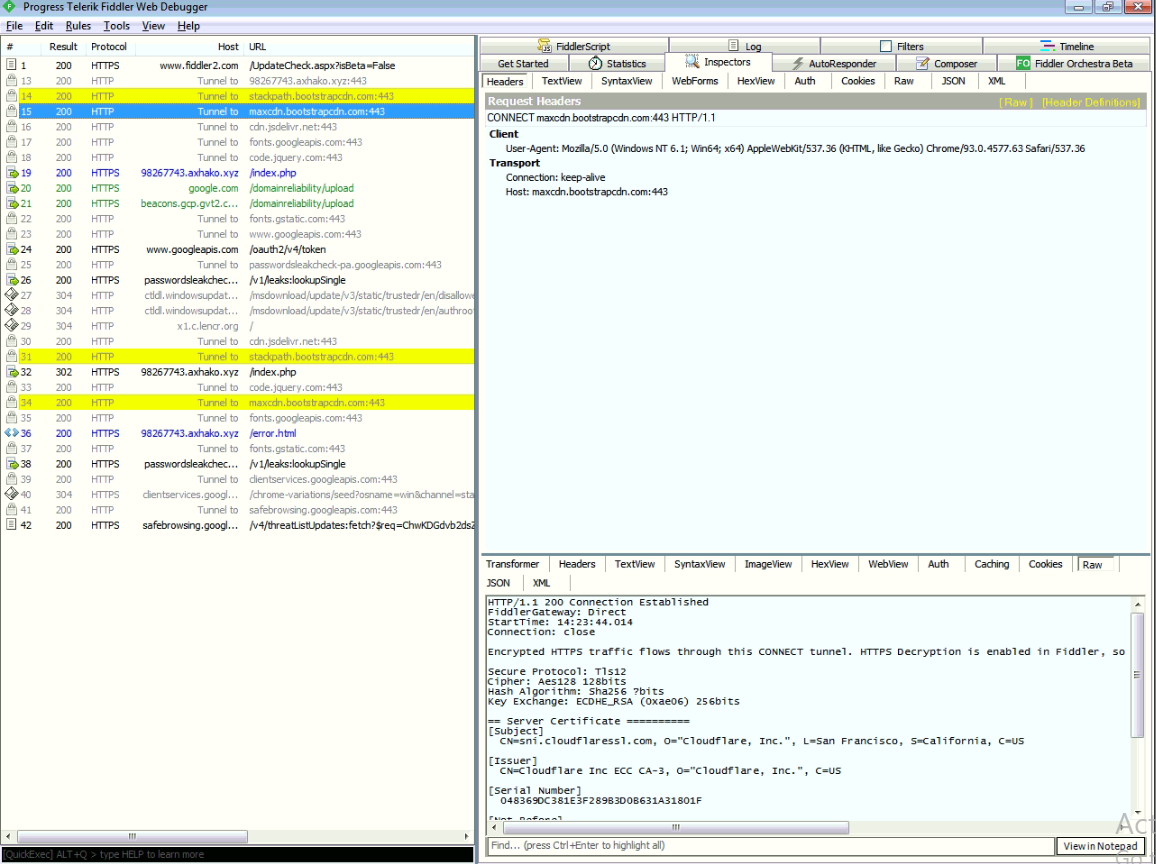The width and height of the screenshot is (1156, 864).
Task: Open the Rules menu
Action: click(x=78, y=26)
